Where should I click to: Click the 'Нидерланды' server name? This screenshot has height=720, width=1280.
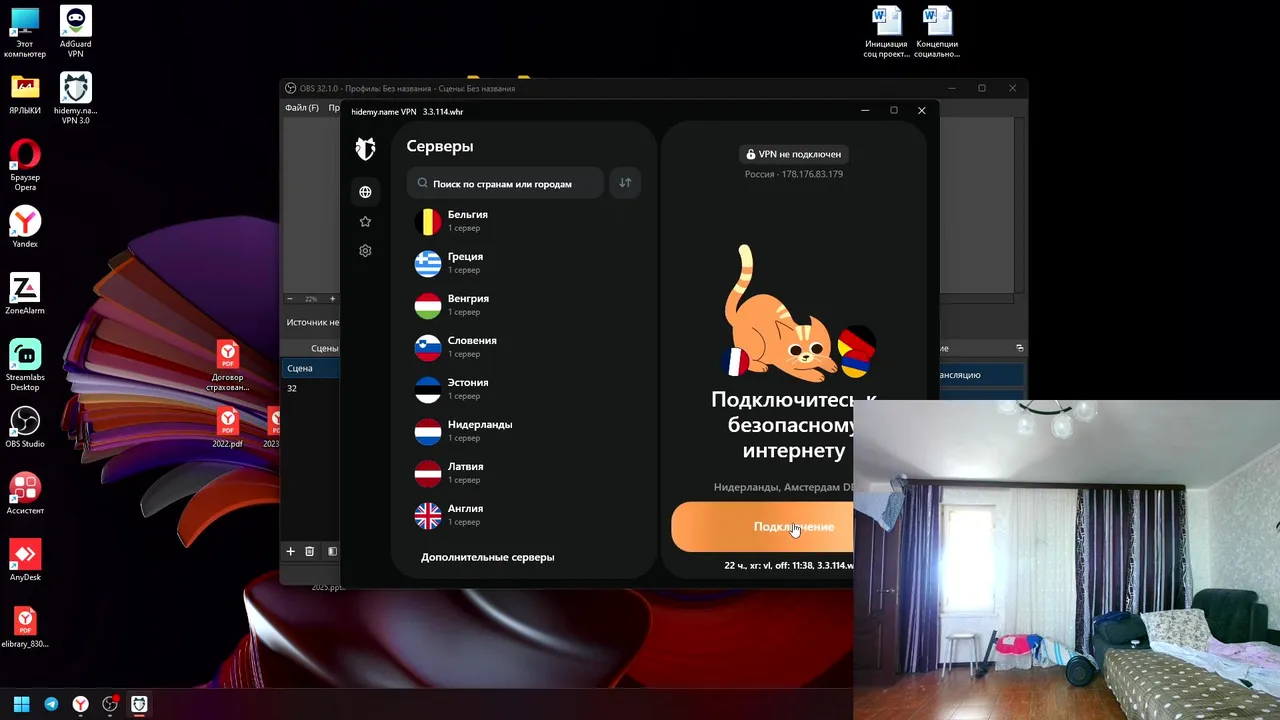(480, 424)
